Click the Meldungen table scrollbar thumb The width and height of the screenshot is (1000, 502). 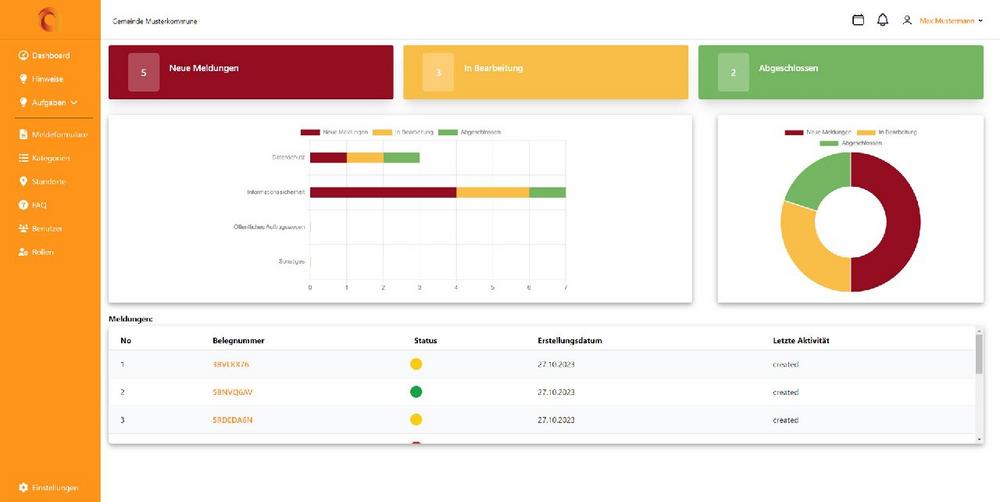[979, 354]
